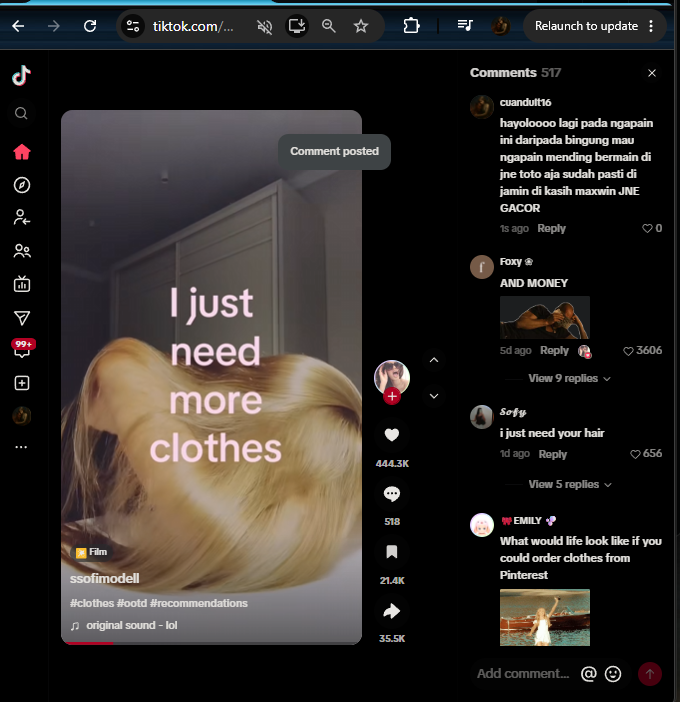Open the browser zoom indicator icon

tap(329, 26)
